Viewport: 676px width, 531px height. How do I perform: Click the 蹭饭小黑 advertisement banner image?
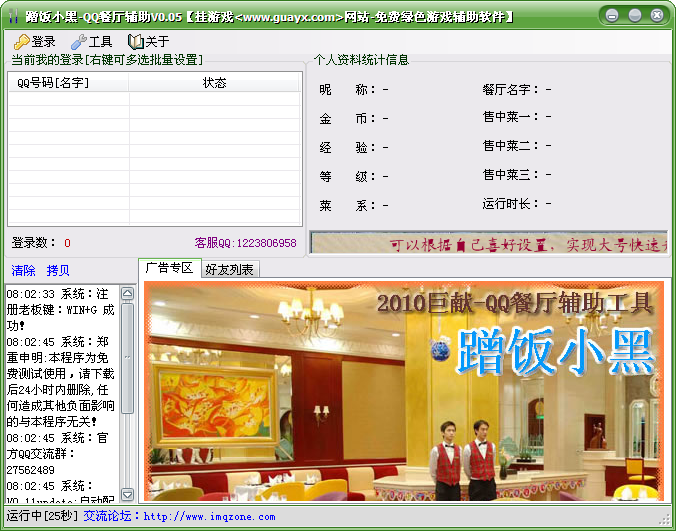[x=404, y=391]
